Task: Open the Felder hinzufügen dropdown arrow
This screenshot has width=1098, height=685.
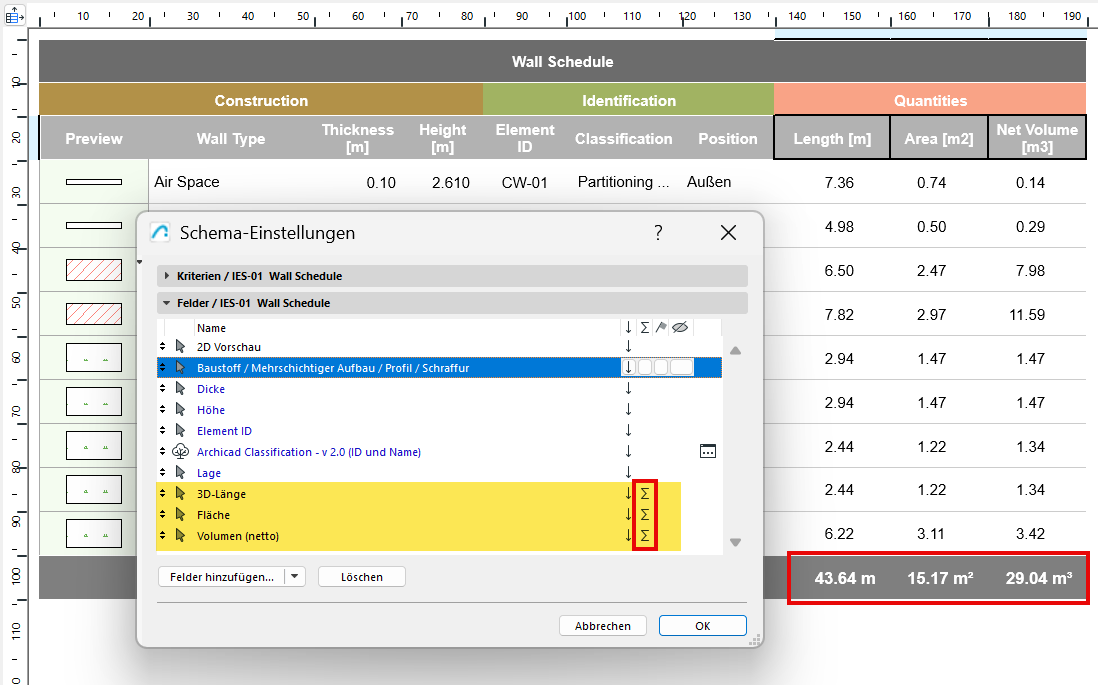Action: (295, 577)
